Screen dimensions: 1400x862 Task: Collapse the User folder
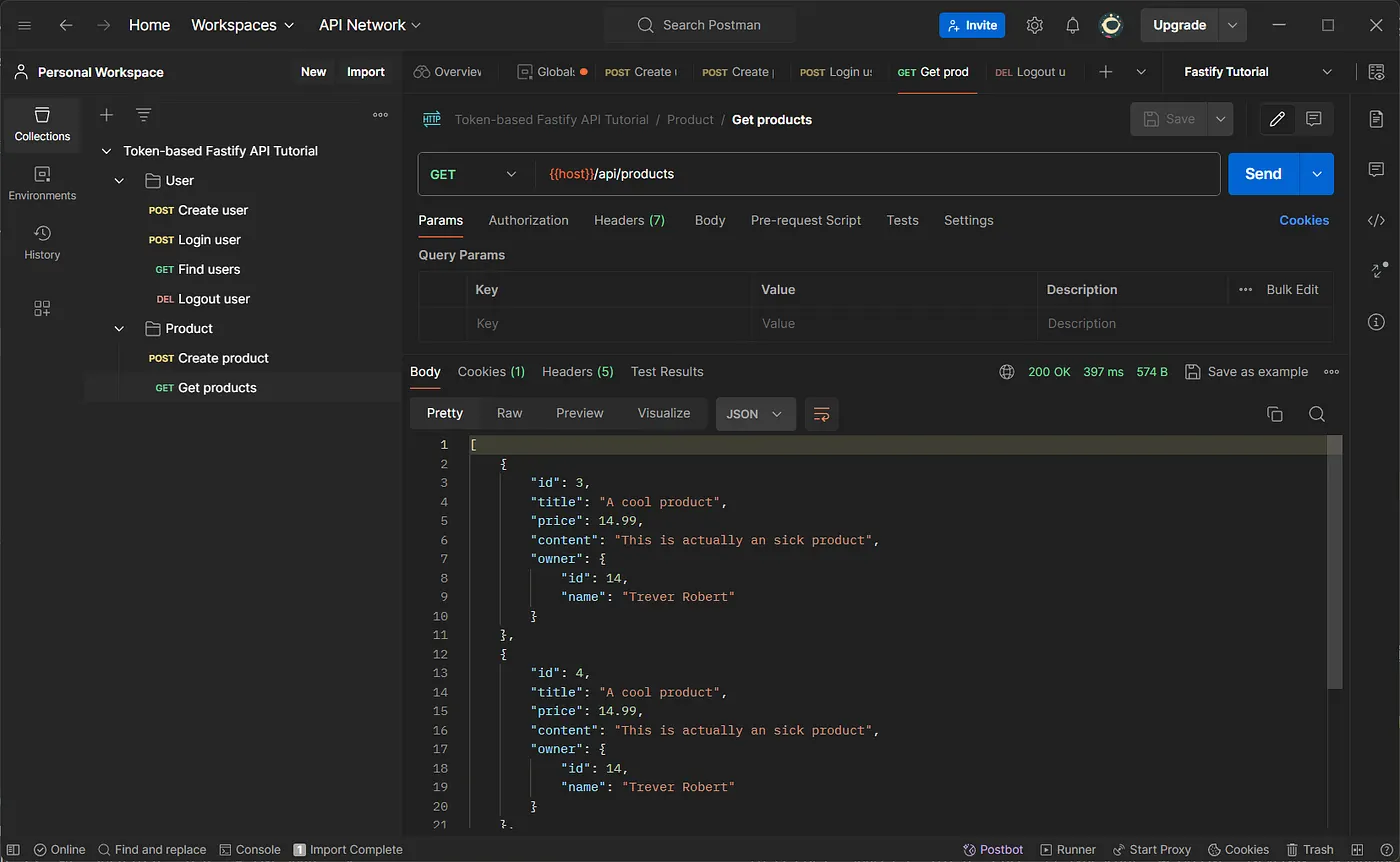[x=119, y=181]
